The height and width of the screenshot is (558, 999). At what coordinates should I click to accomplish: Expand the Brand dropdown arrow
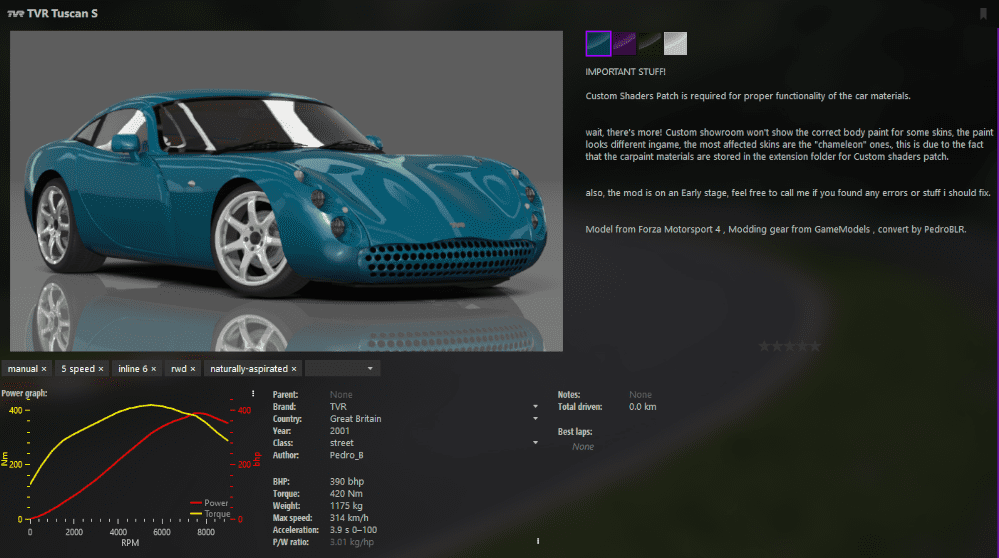535,406
